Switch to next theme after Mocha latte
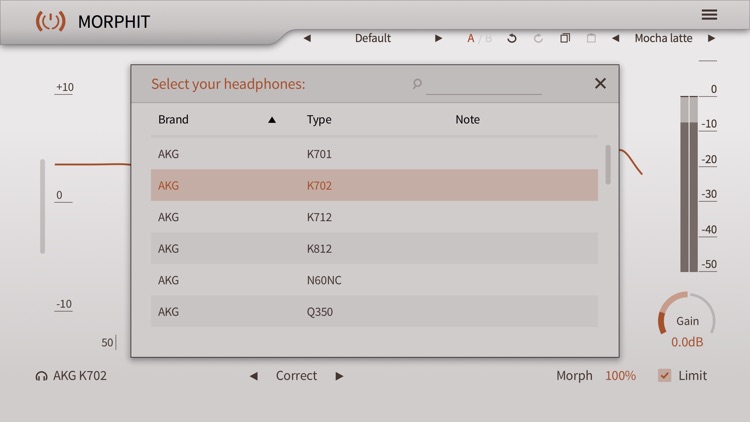This screenshot has width=750, height=422. coord(711,38)
